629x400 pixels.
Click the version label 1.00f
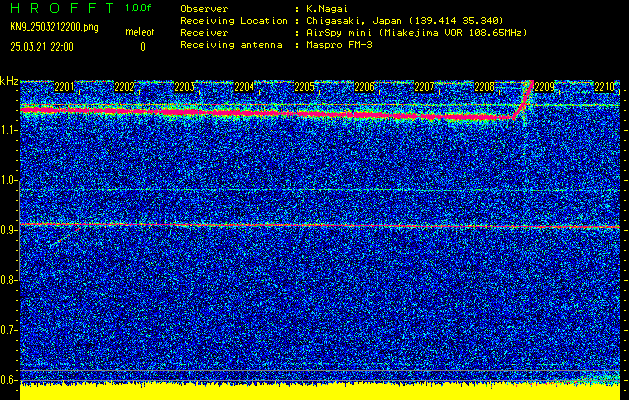(x=138, y=8)
